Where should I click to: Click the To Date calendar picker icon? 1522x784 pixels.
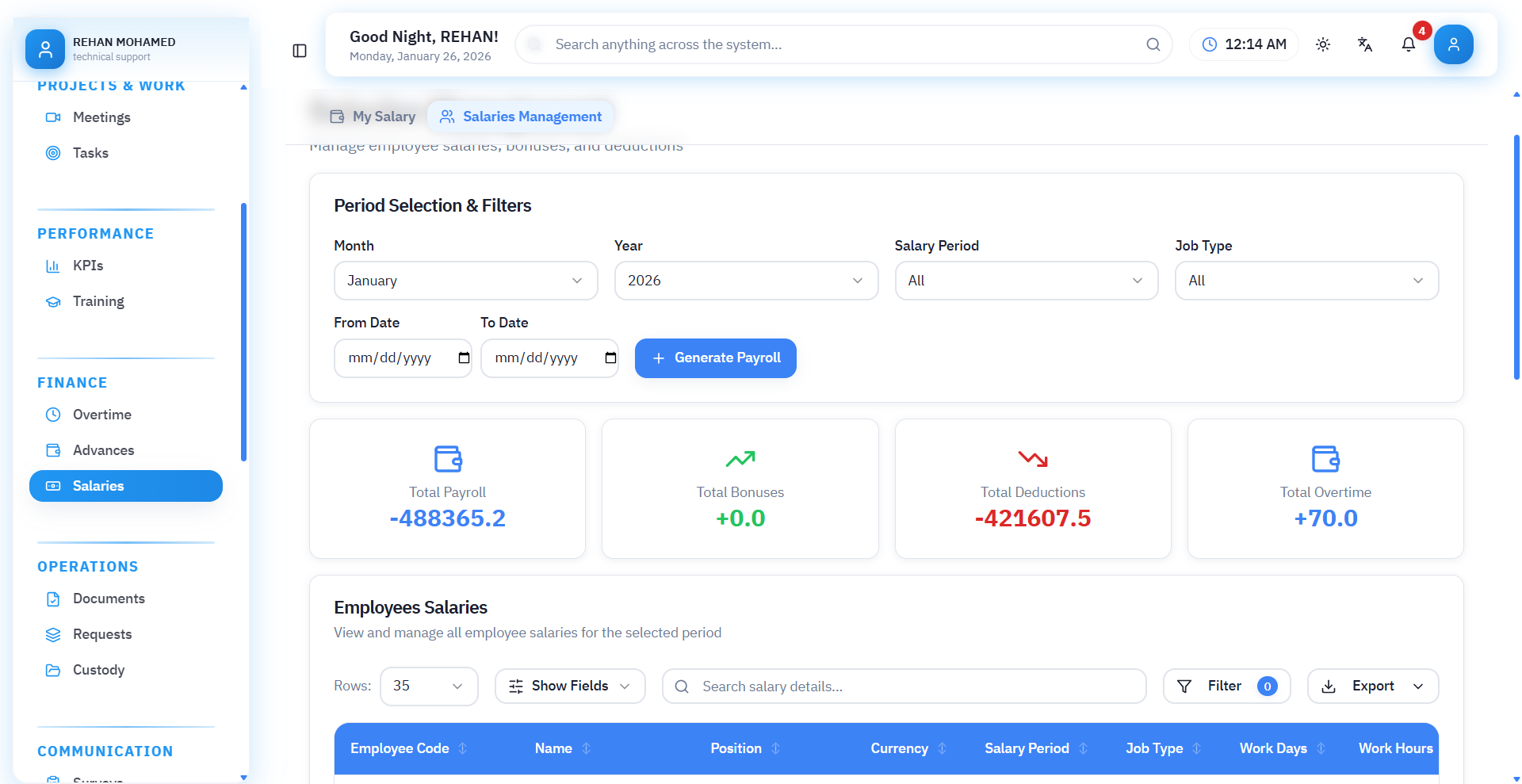point(610,358)
